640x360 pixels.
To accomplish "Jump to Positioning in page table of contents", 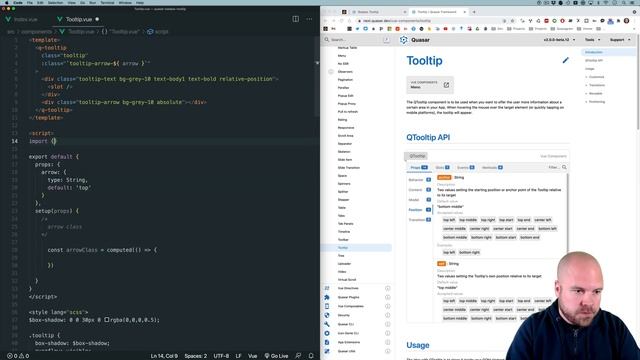I will click(597, 102).
